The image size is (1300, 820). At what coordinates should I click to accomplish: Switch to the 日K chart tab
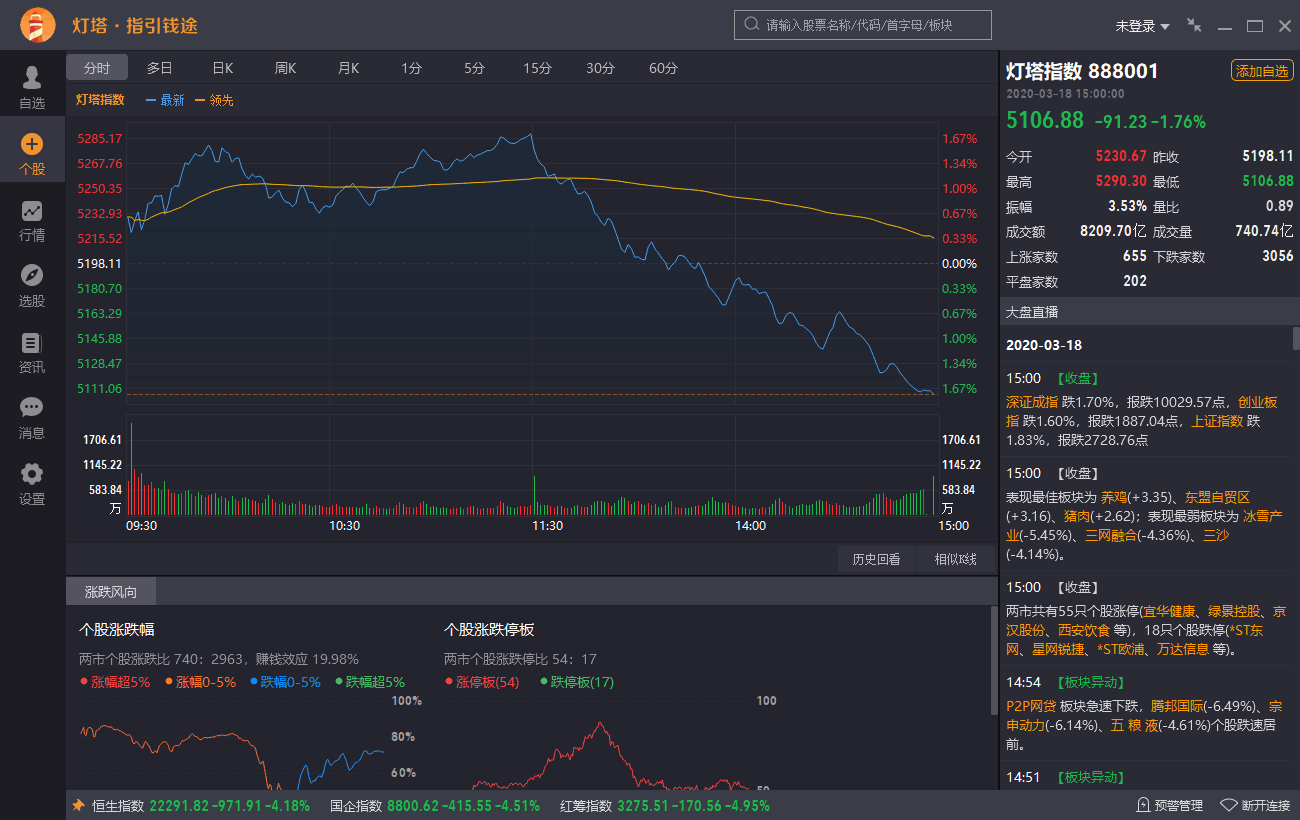point(222,68)
